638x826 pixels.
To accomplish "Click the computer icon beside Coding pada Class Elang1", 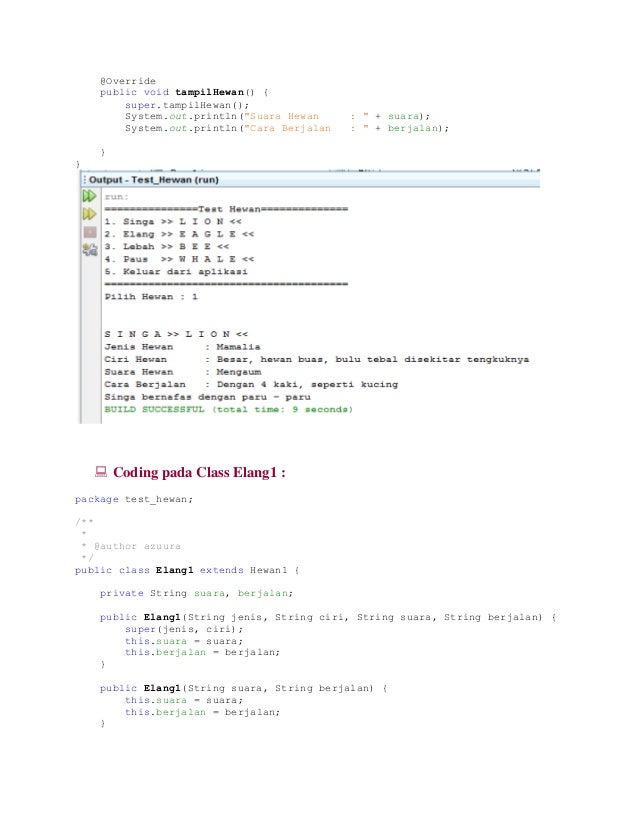I will 101,471.
